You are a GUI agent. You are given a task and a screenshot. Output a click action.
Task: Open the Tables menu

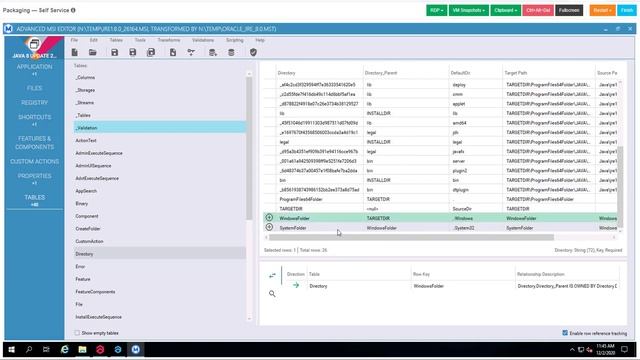click(116, 40)
